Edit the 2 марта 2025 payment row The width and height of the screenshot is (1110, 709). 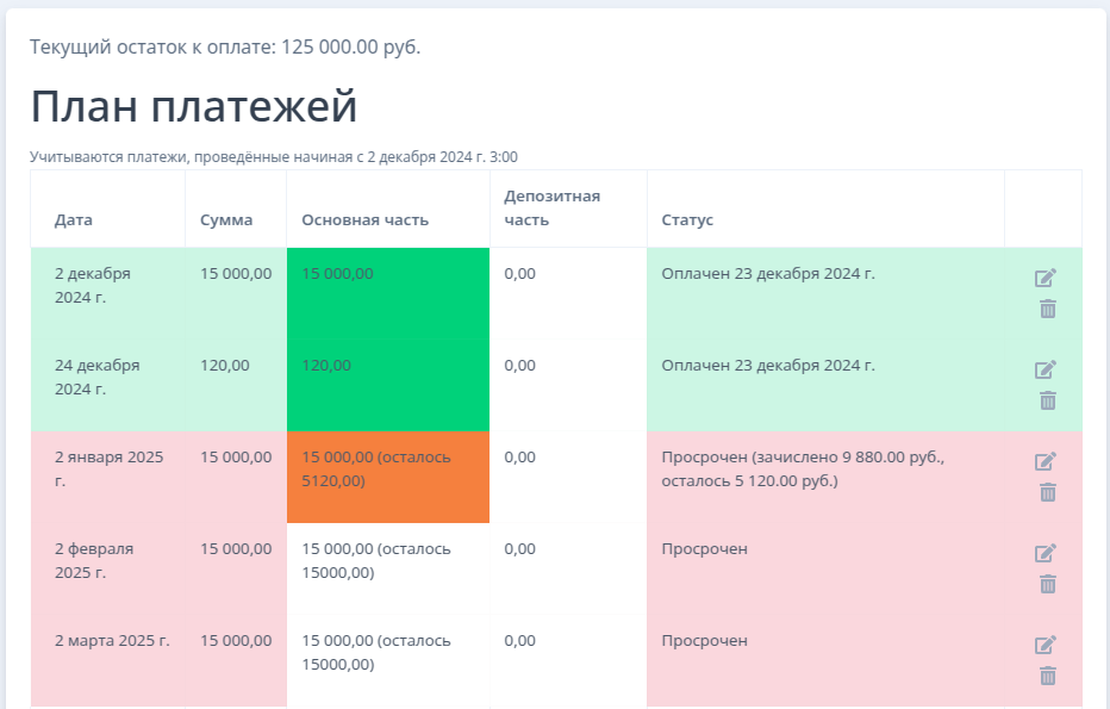1045,645
